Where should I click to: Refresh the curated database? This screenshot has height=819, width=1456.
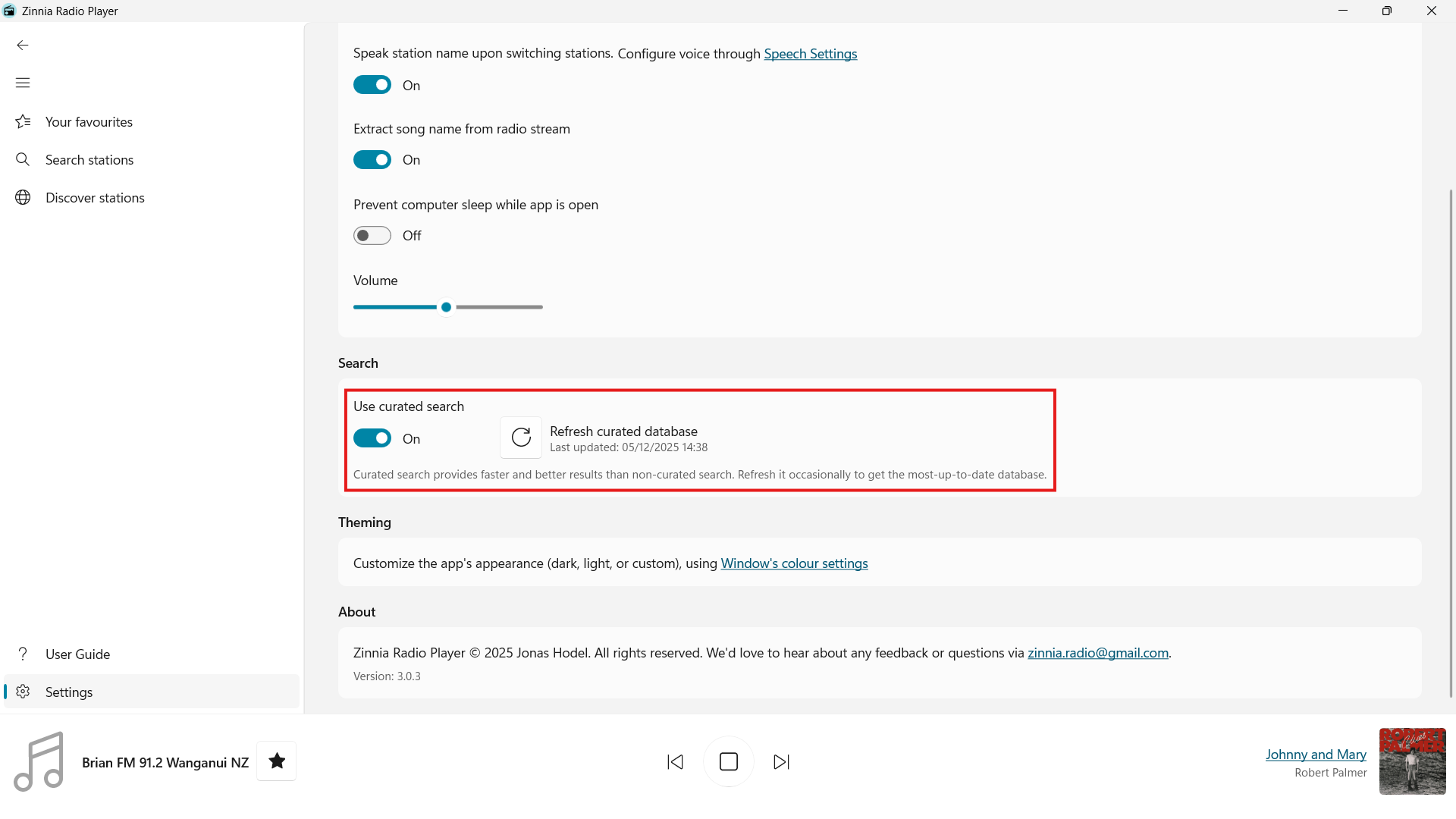521,438
